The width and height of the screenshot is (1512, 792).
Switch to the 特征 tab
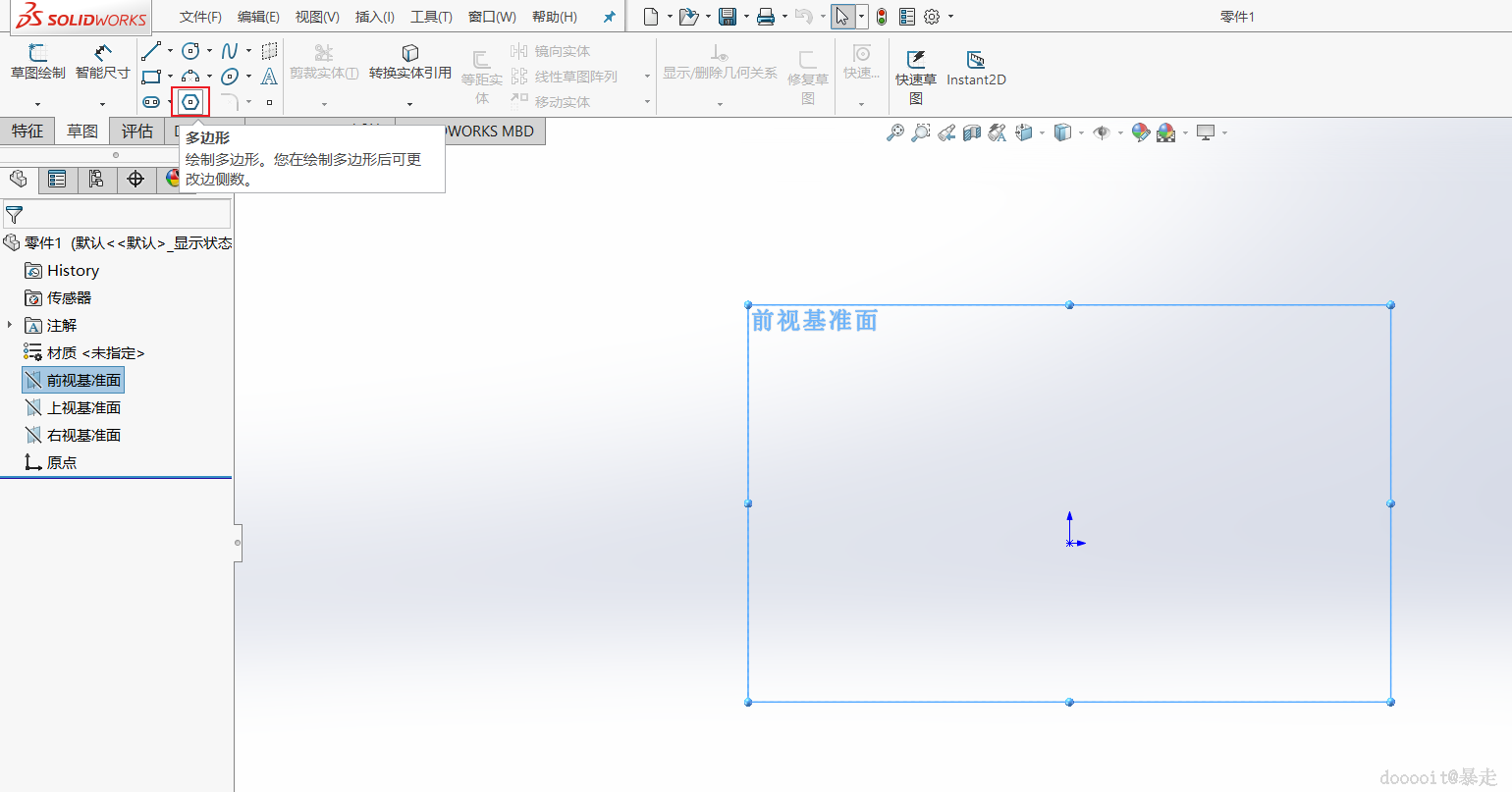[27, 132]
